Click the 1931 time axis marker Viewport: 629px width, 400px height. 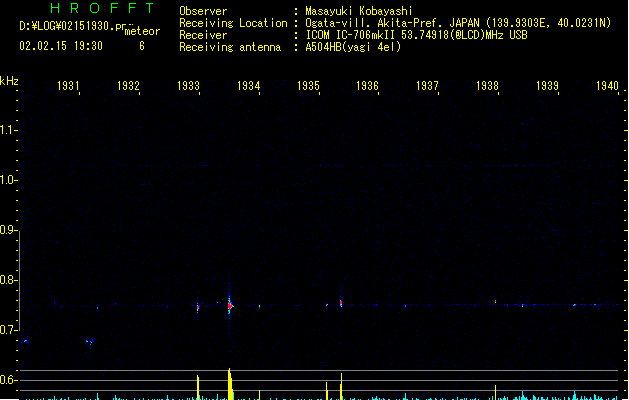(x=68, y=85)
